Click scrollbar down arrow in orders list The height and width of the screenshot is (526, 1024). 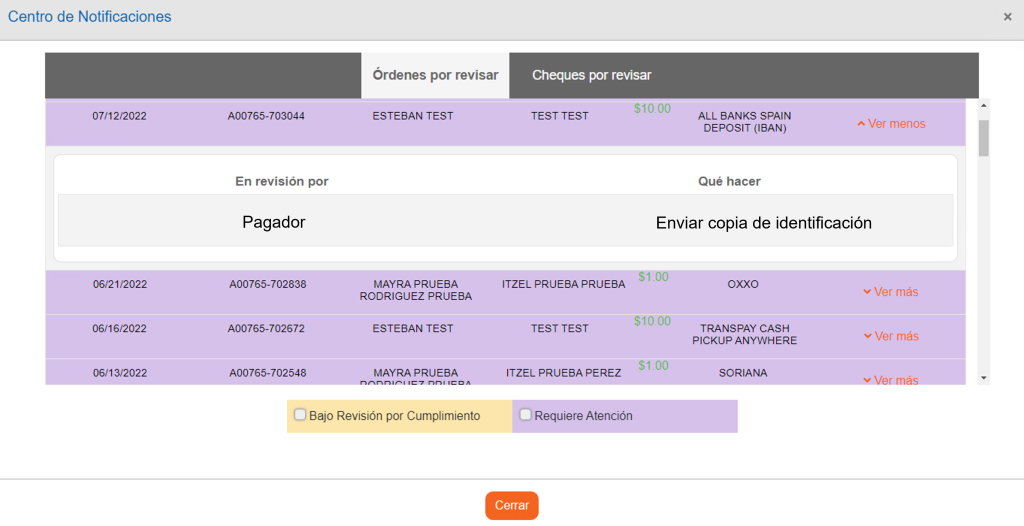click(x=983, y=378)
